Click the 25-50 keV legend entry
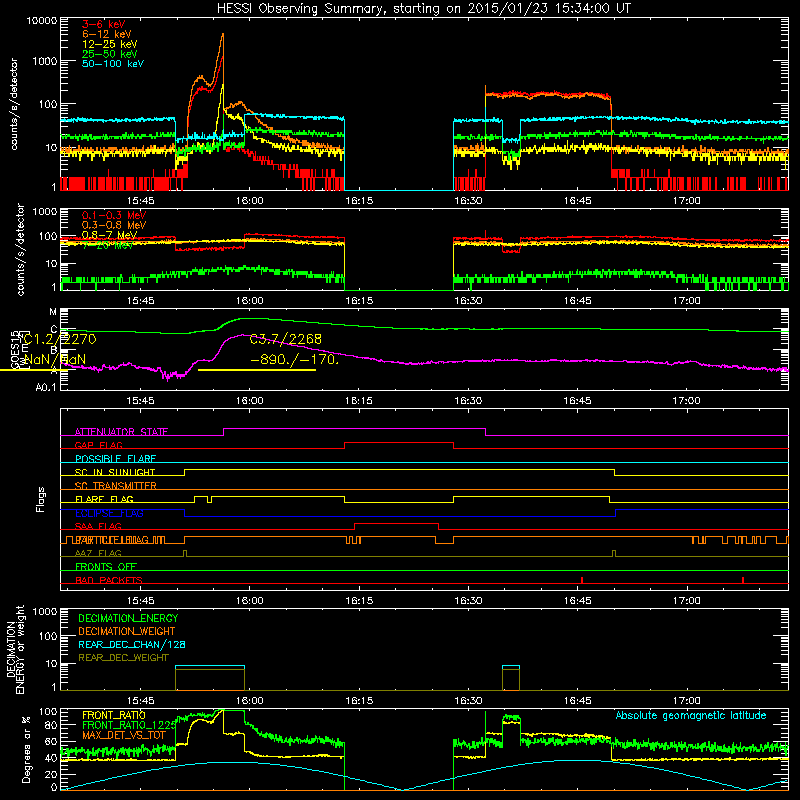The width and height of the screenshot is (800, 800). [110, 54]
